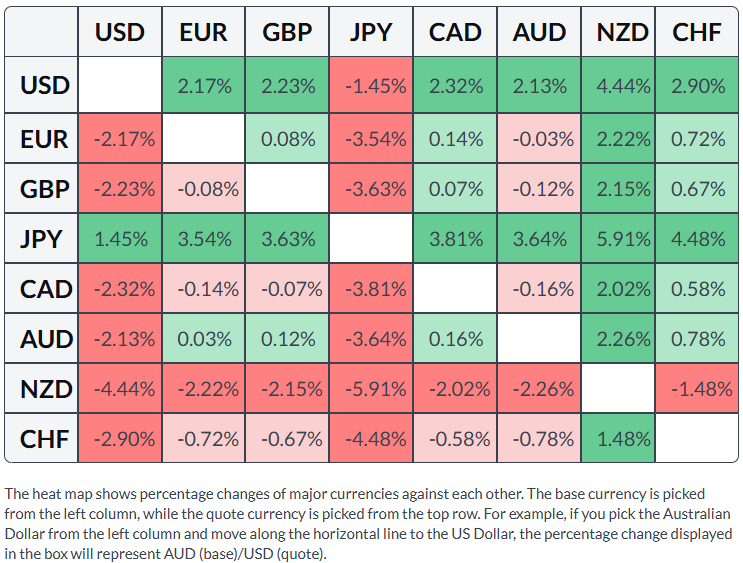Select the NZD/CHF cell showing -1.48%
Screen dimensions: 743x563
[x=697, y=389]
